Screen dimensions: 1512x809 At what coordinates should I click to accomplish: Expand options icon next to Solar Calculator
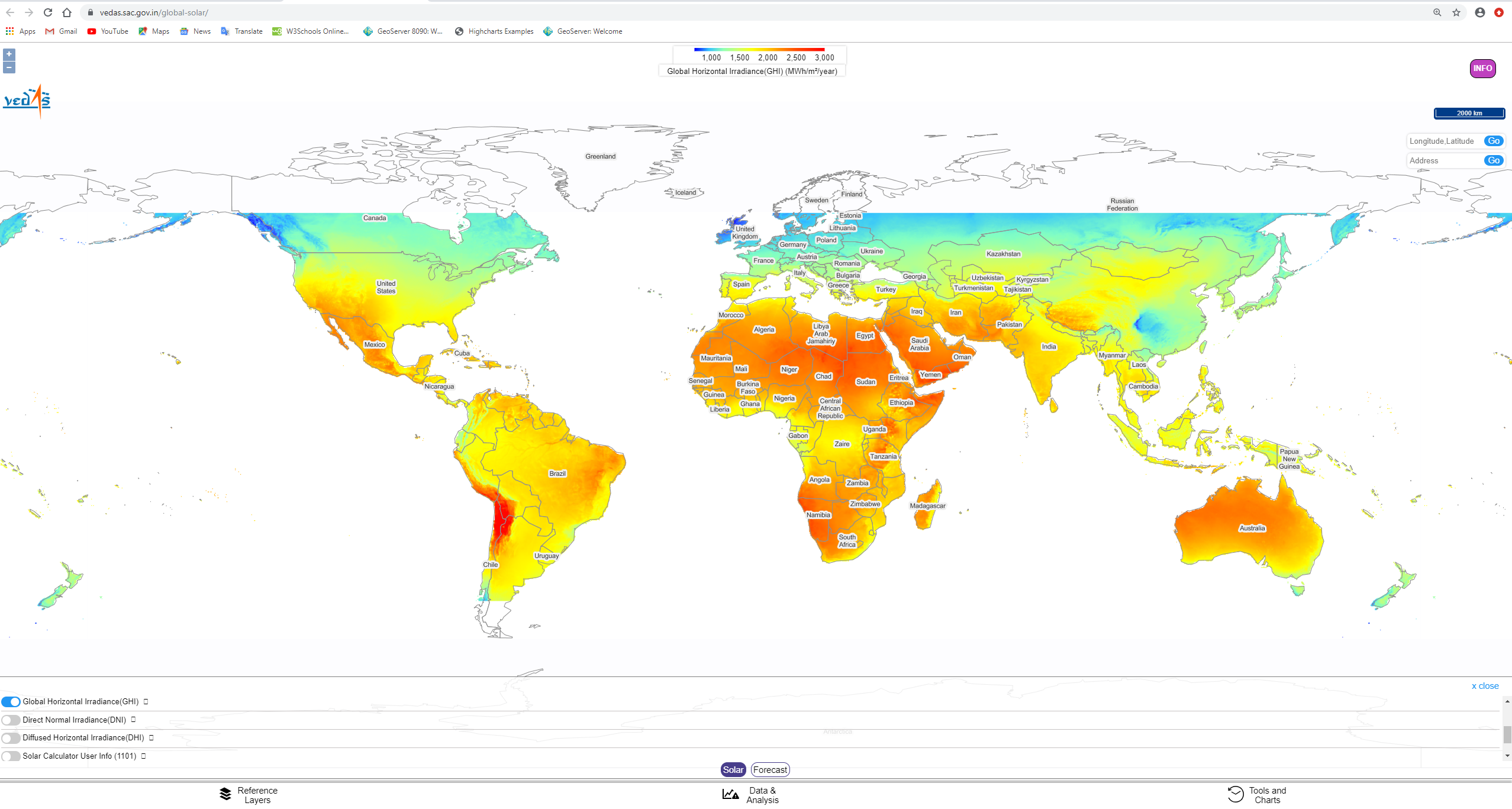tap(143, 756)
